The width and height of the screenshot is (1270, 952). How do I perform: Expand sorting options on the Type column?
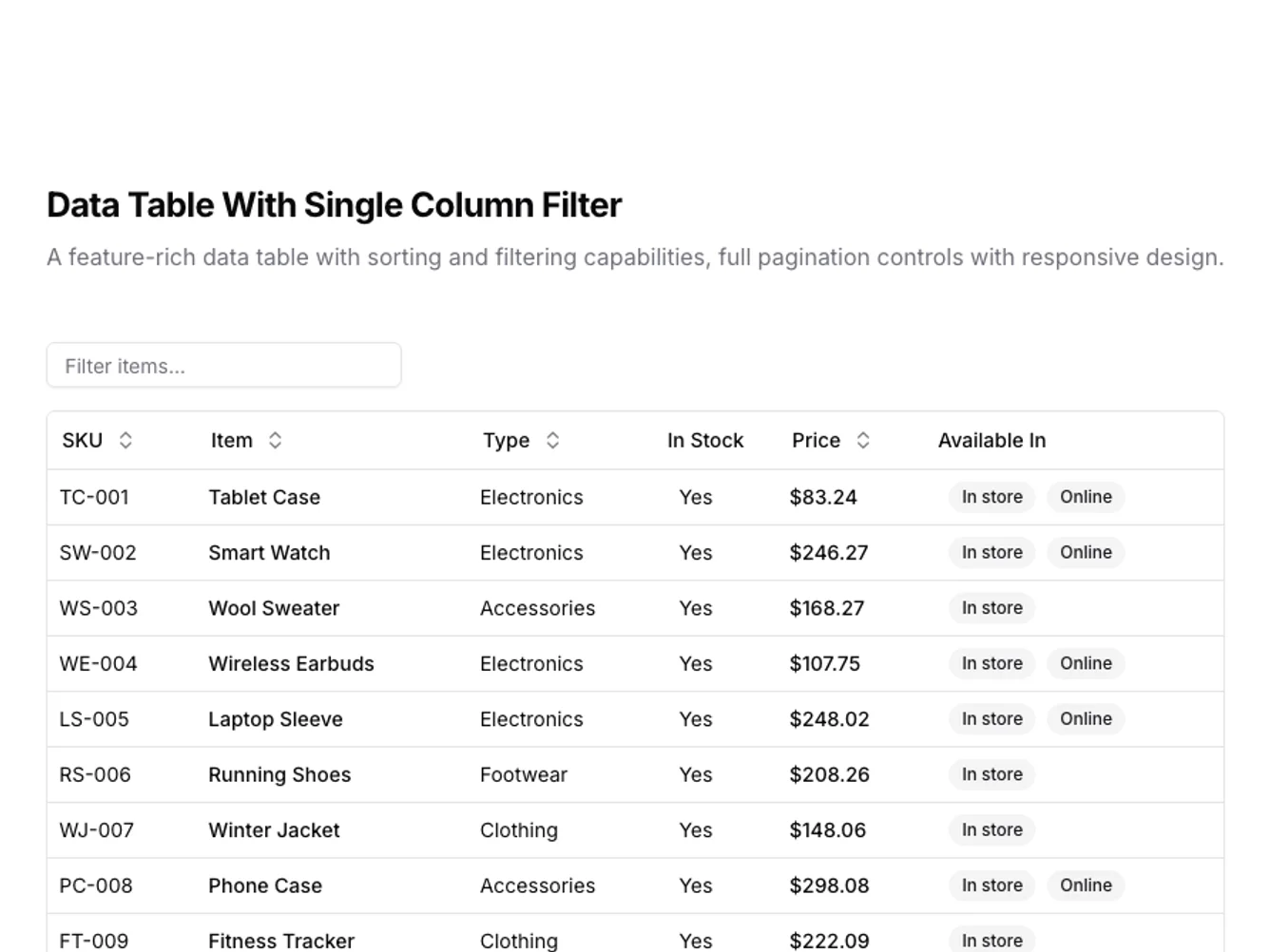[x=552, y=440]
